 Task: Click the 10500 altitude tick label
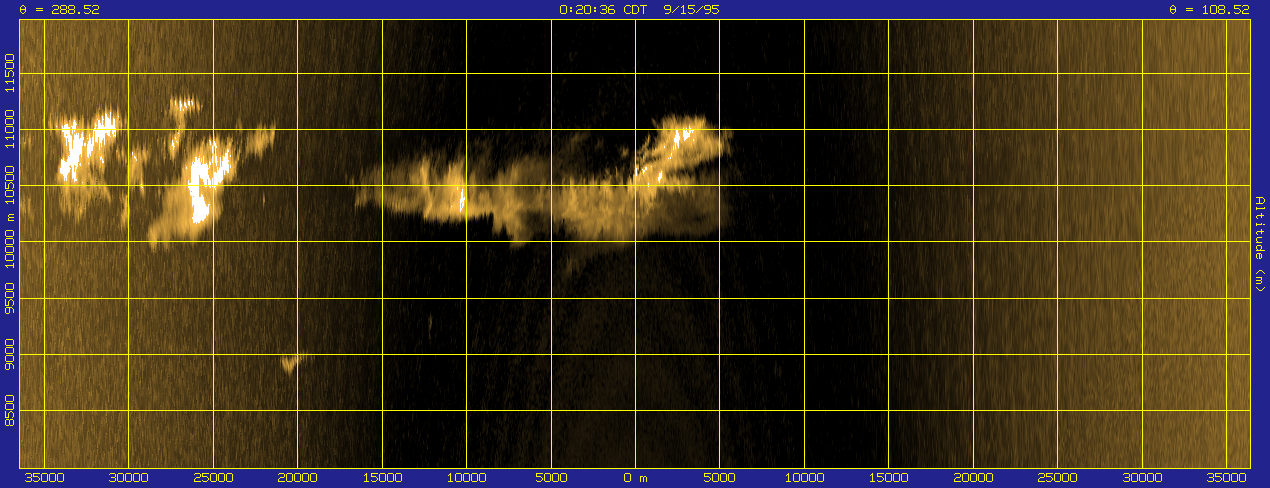tap(10, 186)
